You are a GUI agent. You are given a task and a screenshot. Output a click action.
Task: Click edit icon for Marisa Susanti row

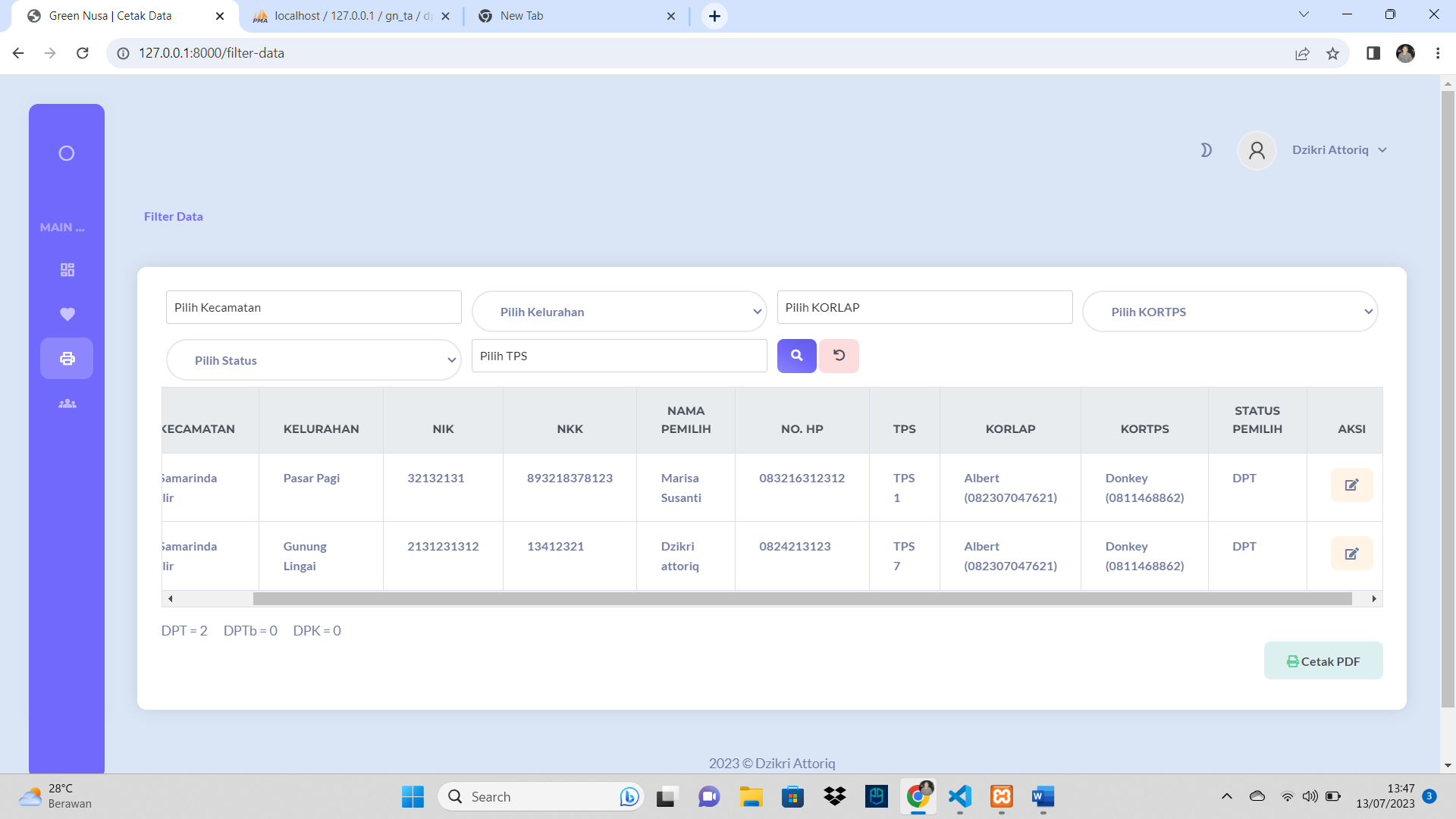(1351, 485)
